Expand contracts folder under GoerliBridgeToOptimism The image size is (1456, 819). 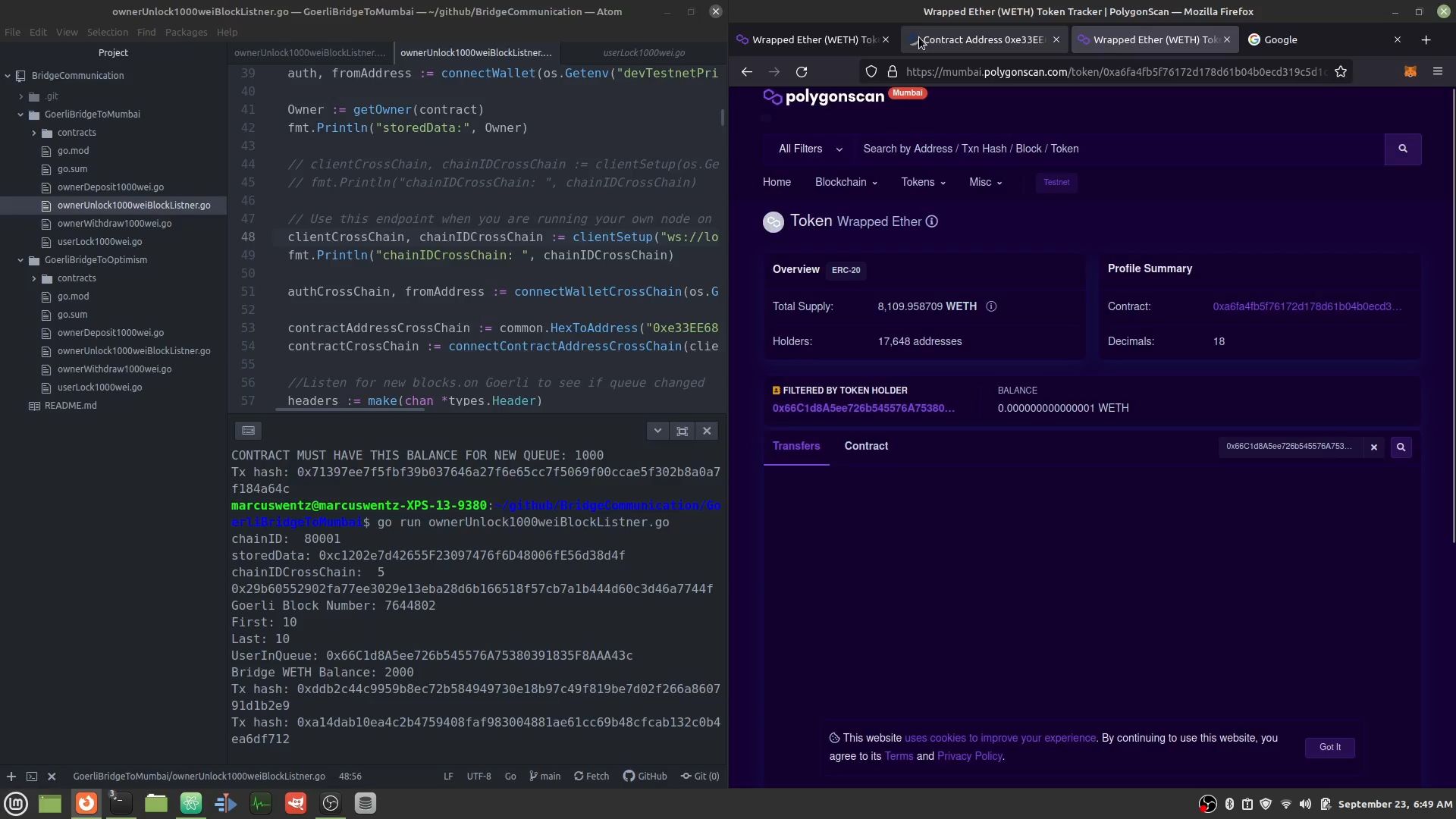point(34,278)
